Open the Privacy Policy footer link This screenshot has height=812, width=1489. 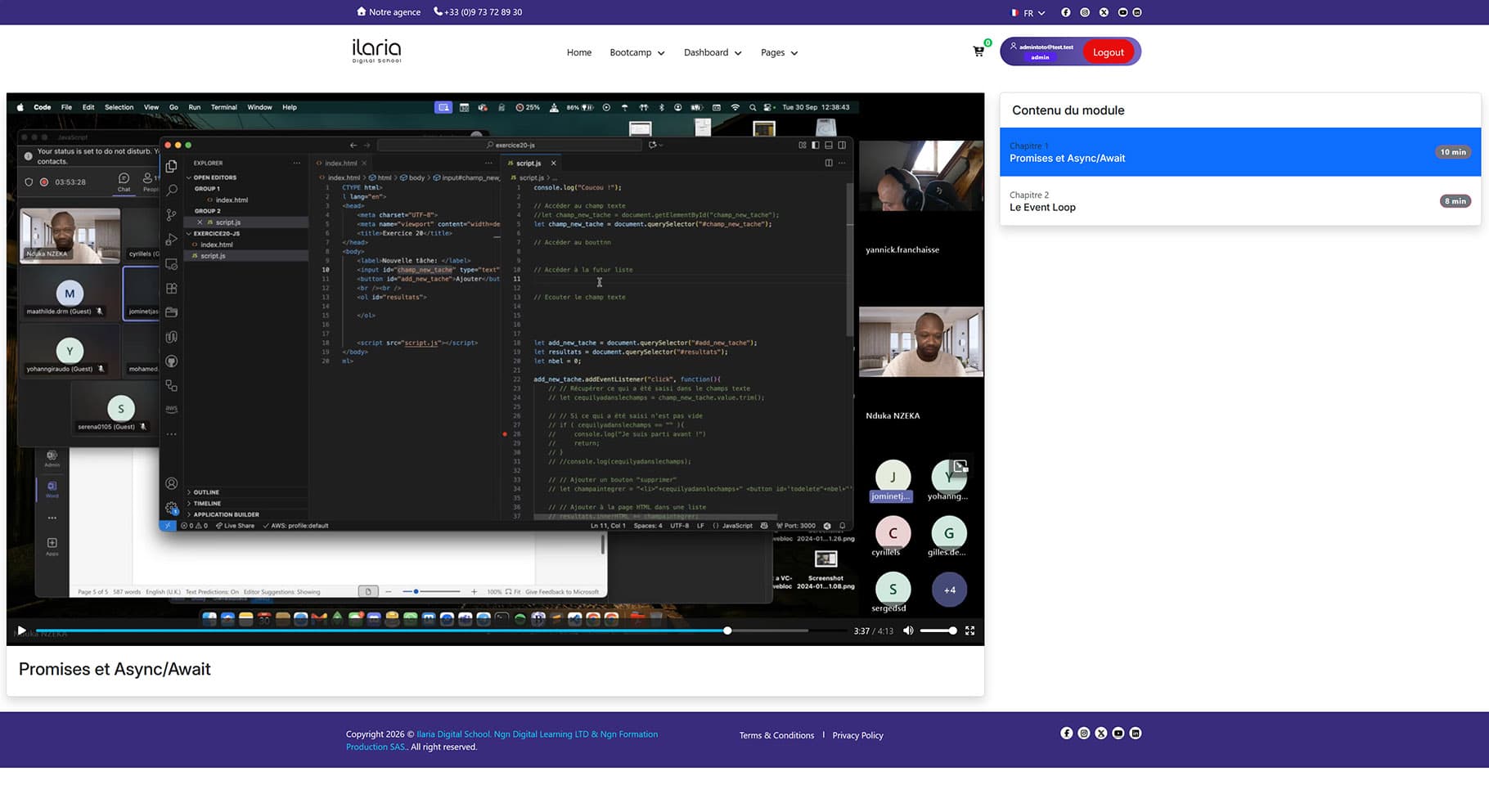point(857,735)
